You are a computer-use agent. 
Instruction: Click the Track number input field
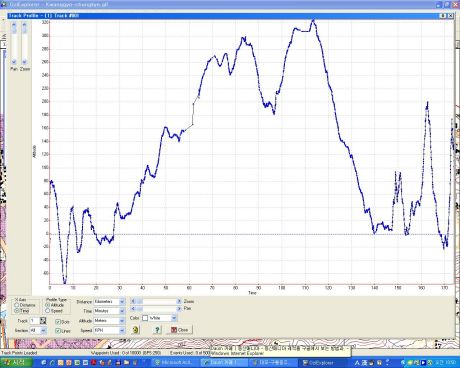34,321
